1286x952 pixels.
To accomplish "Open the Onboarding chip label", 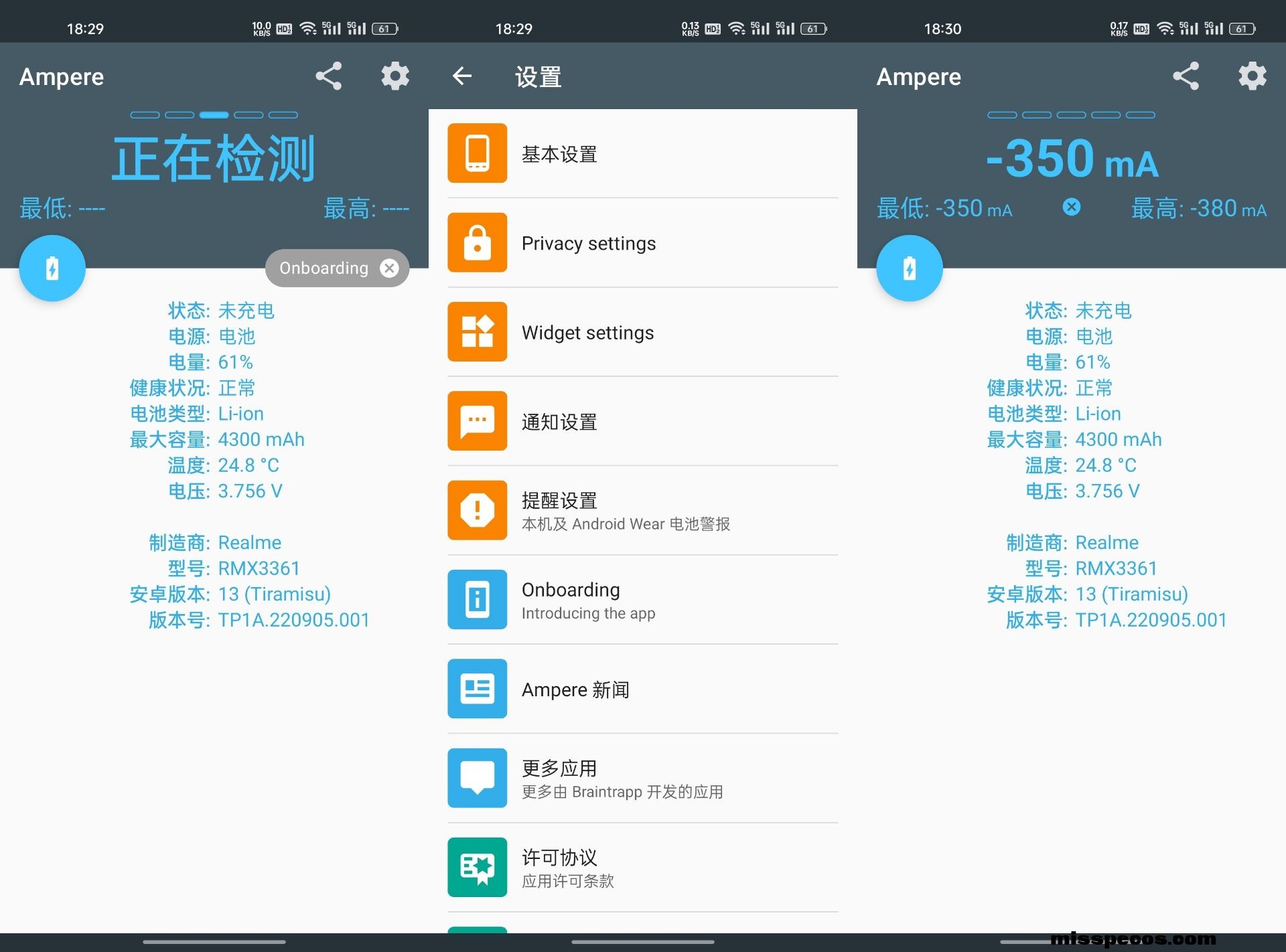I will (x=324, y=268).
